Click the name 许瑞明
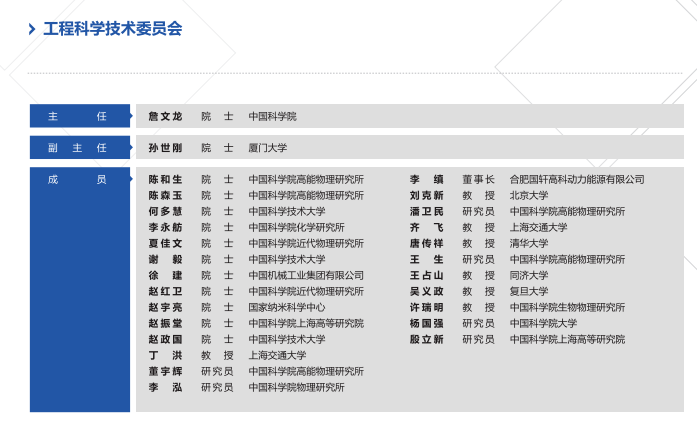 point(427,308)
